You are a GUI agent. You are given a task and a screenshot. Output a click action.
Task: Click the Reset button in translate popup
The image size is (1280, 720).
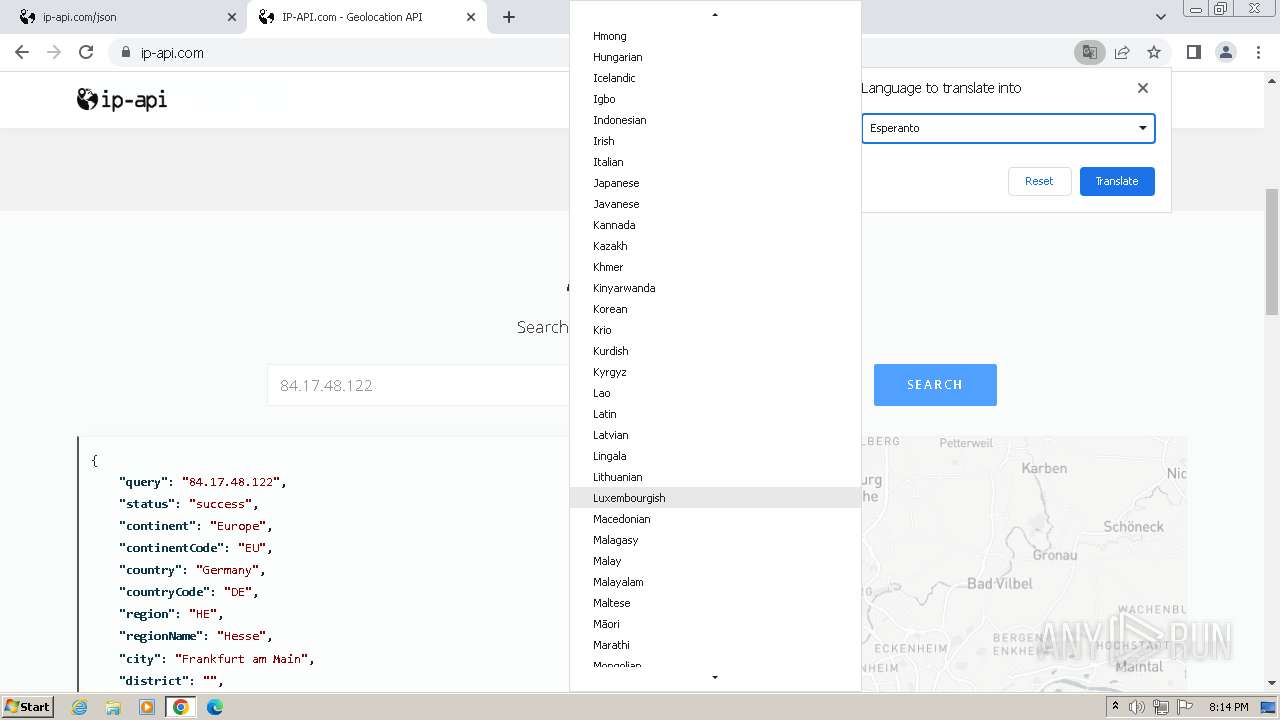1039,181
